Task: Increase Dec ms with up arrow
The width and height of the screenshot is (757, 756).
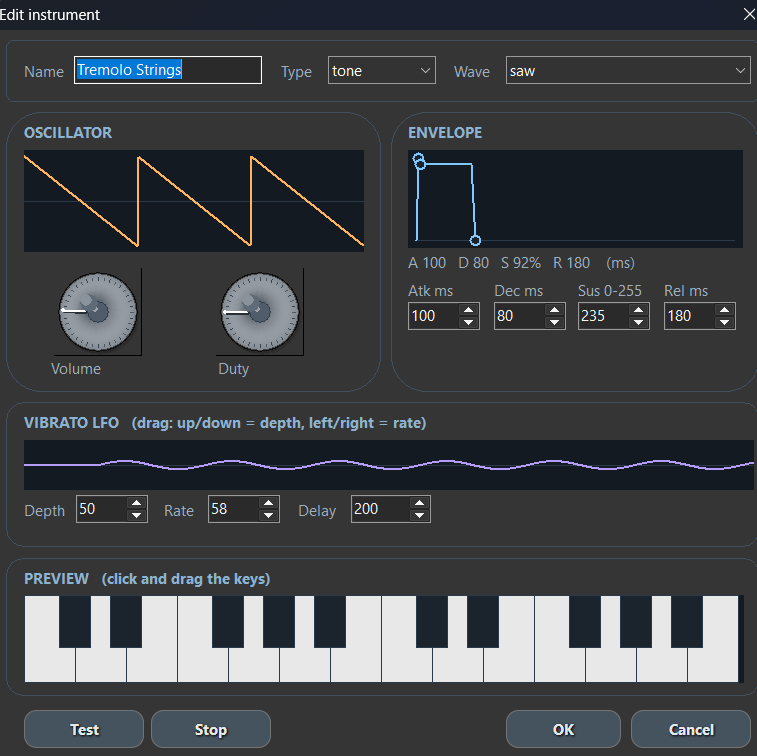Action: coord(554,310)
